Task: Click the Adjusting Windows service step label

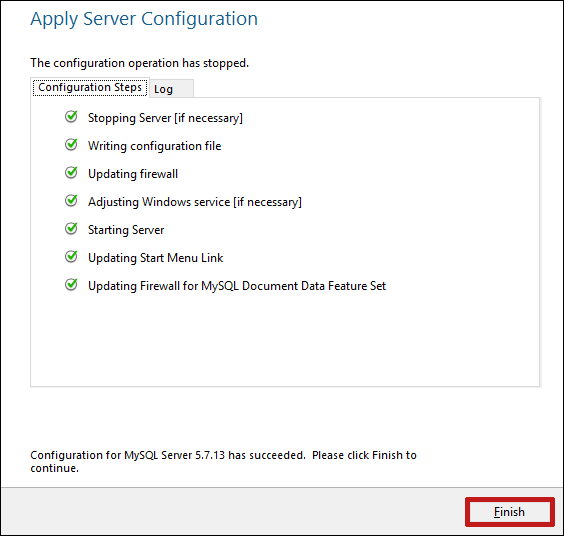Action: (x=195, y=202)
